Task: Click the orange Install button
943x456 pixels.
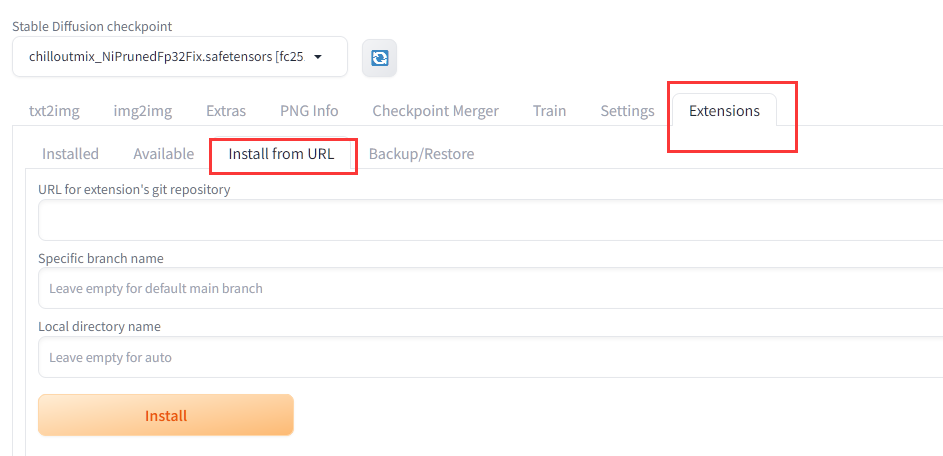Action: 166,415
